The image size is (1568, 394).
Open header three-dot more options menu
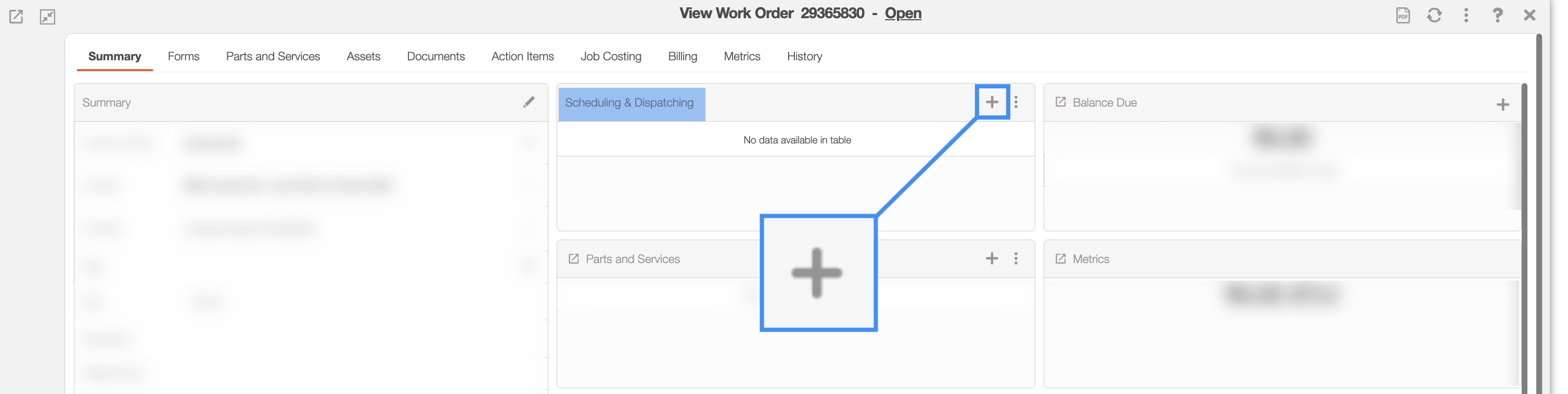[x=1466, y=15]
